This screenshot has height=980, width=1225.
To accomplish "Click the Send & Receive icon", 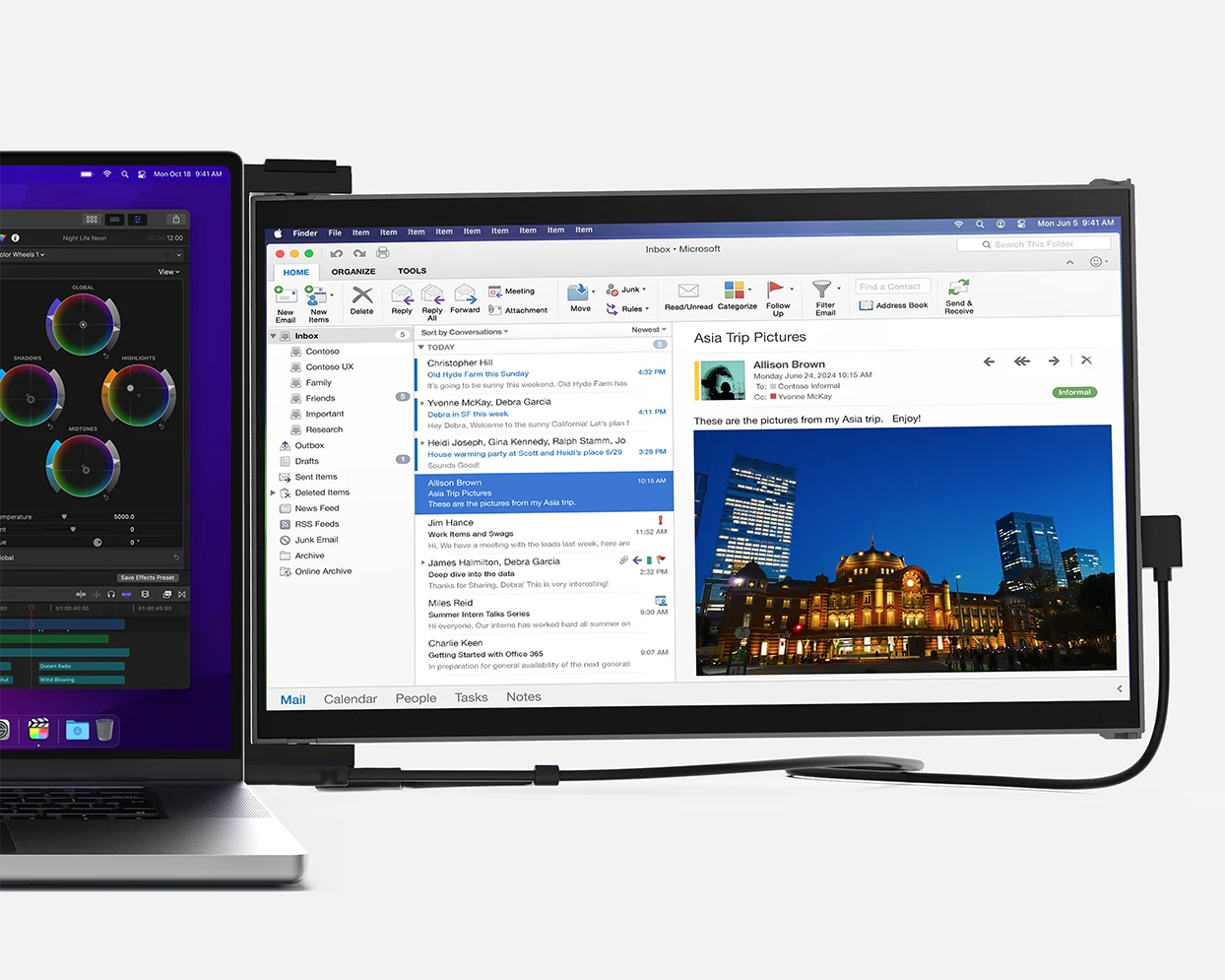I will 958,288.
